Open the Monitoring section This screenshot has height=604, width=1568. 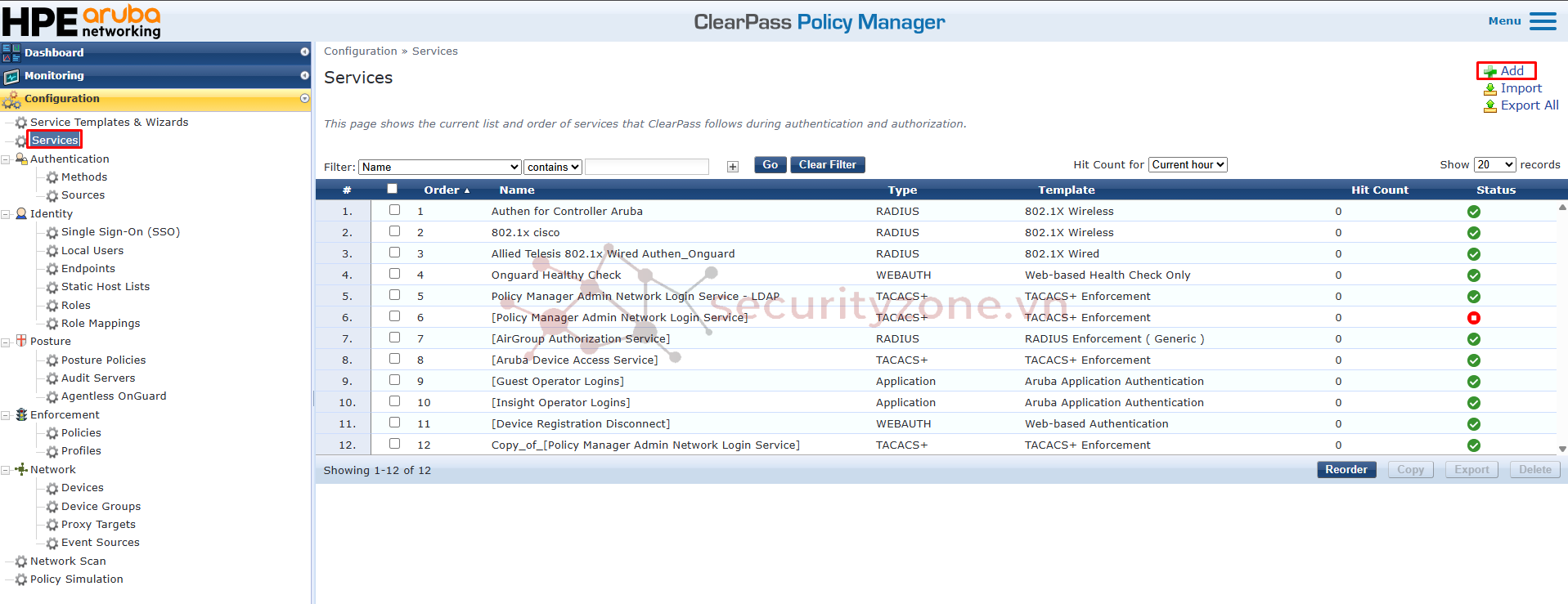click(x=155, y=75)
